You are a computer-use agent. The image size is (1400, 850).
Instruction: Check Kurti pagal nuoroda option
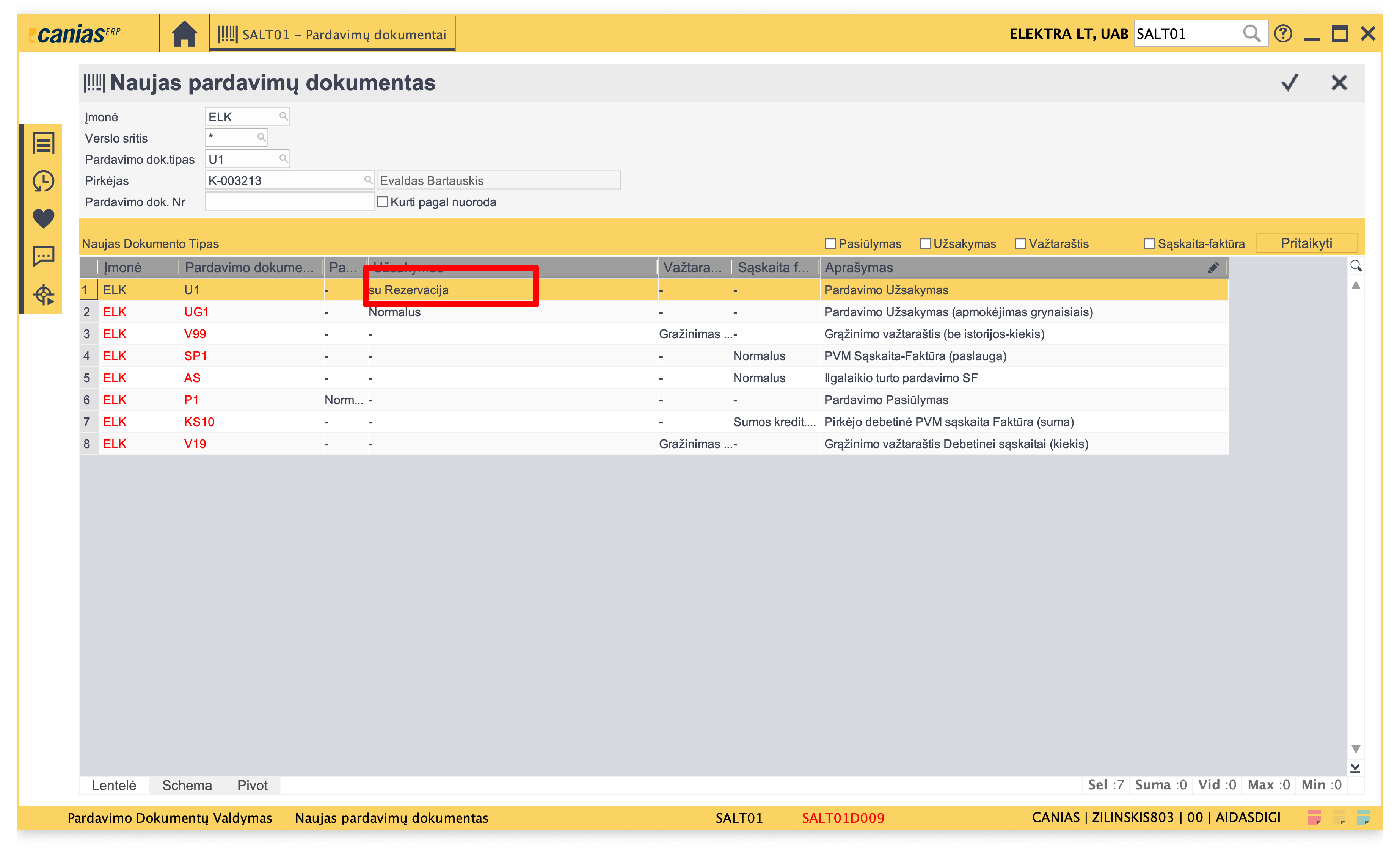point(382,202)
